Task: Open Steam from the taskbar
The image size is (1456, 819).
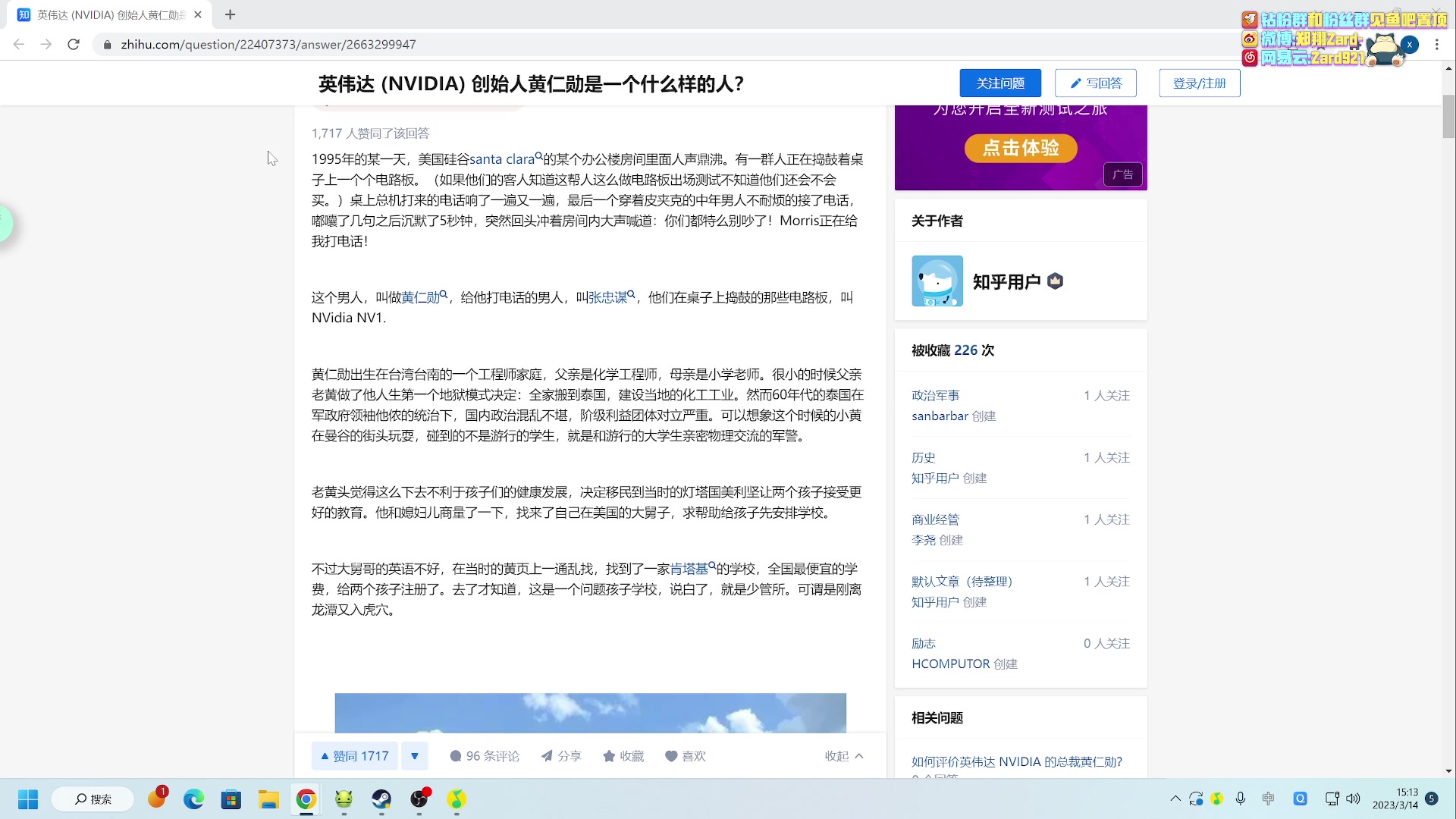Action: (381, 799)
